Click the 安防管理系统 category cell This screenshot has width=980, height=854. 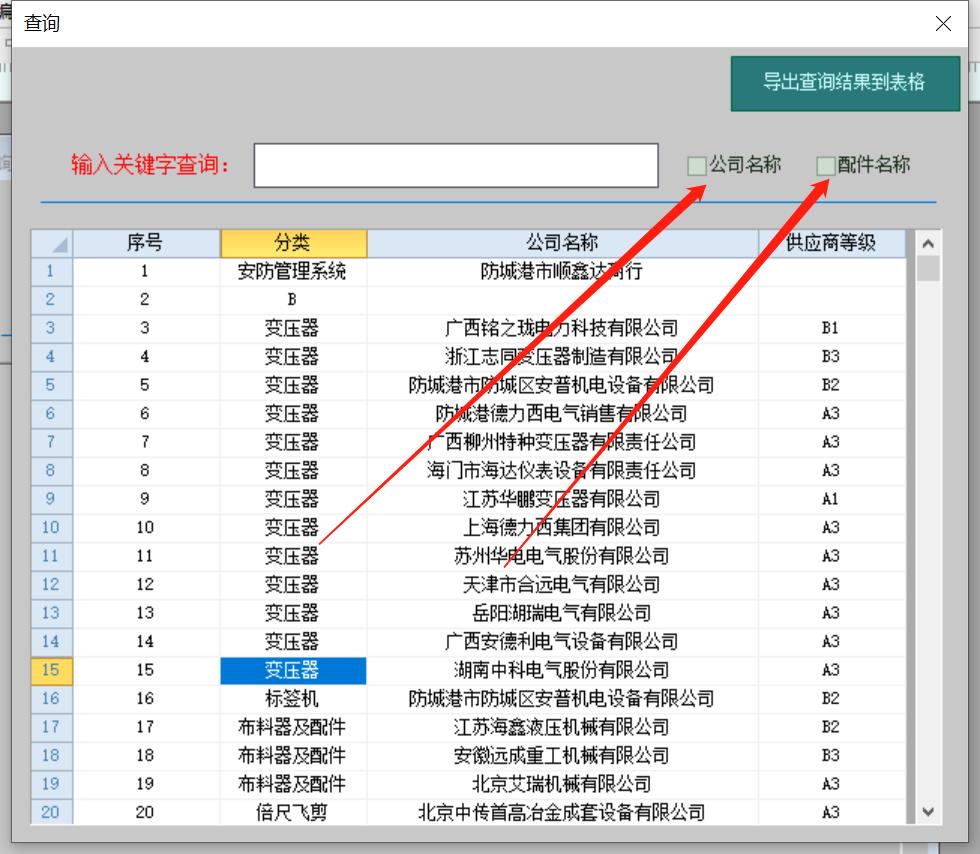pyautogui.click(x=293, y=271)
